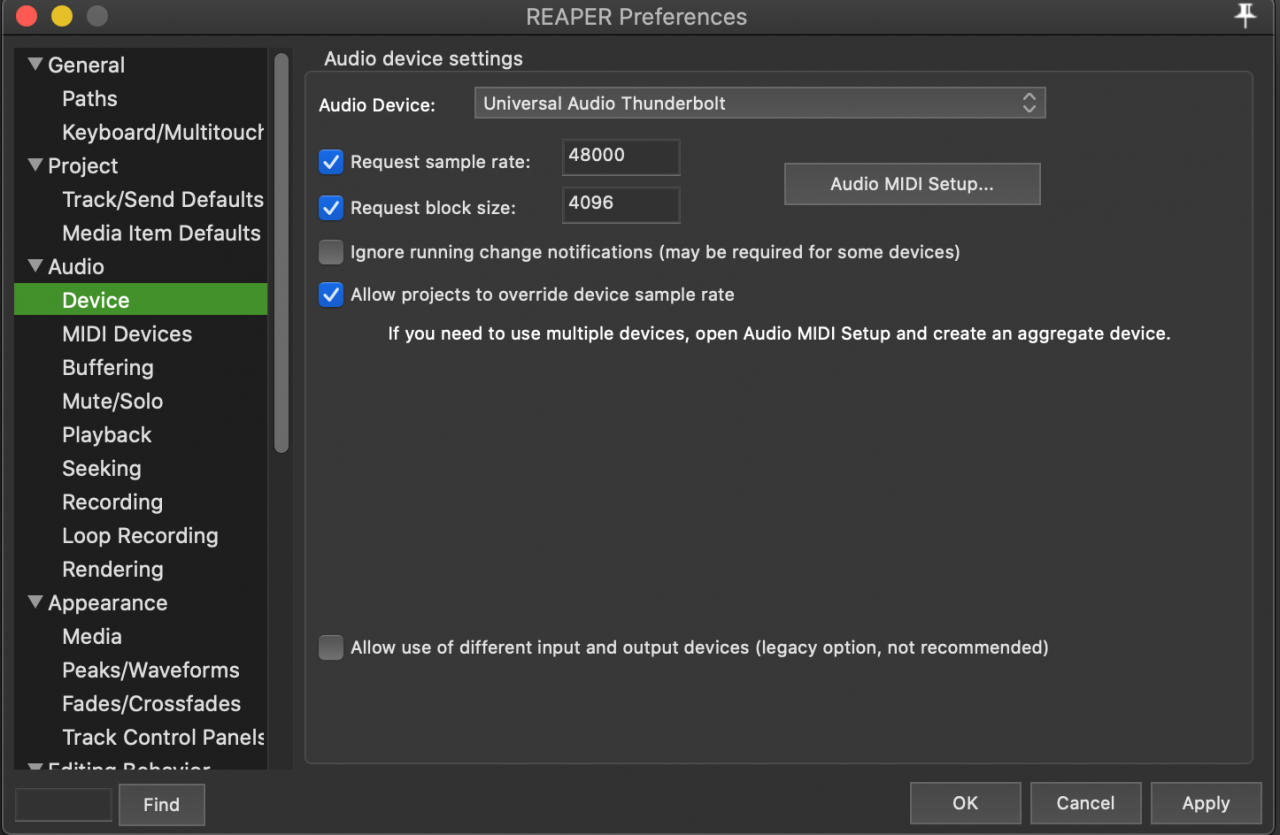Select the Recording preferences page

click(x=112, y=502)
